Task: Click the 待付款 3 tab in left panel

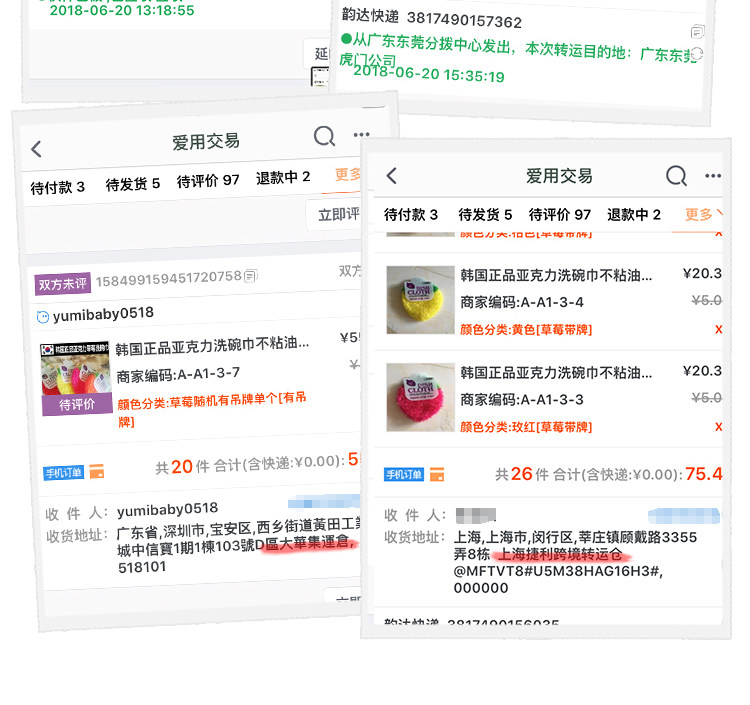Action: click(57, 187)
